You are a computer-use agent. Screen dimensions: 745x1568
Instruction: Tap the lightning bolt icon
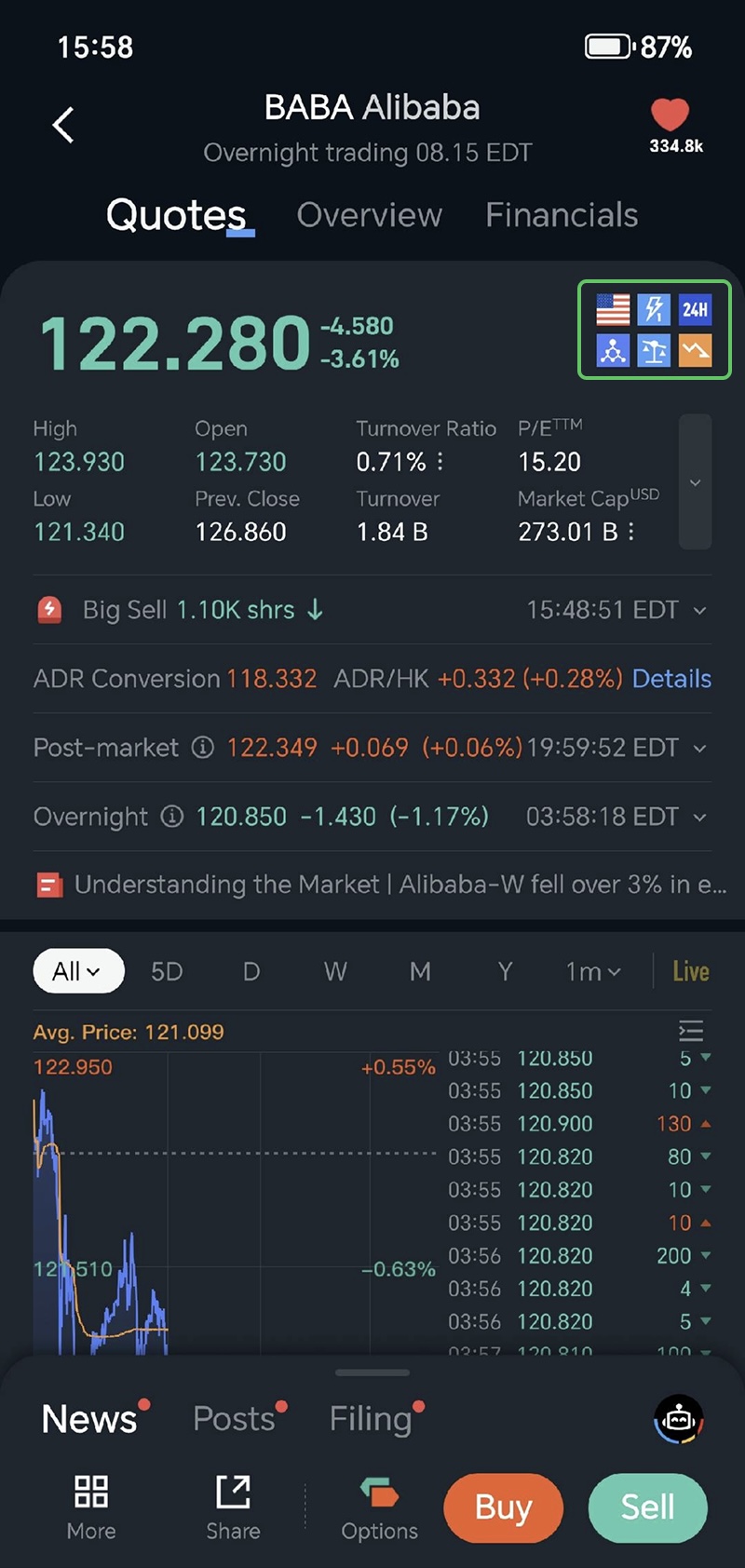pyautogui.click(x=654, y=309)
